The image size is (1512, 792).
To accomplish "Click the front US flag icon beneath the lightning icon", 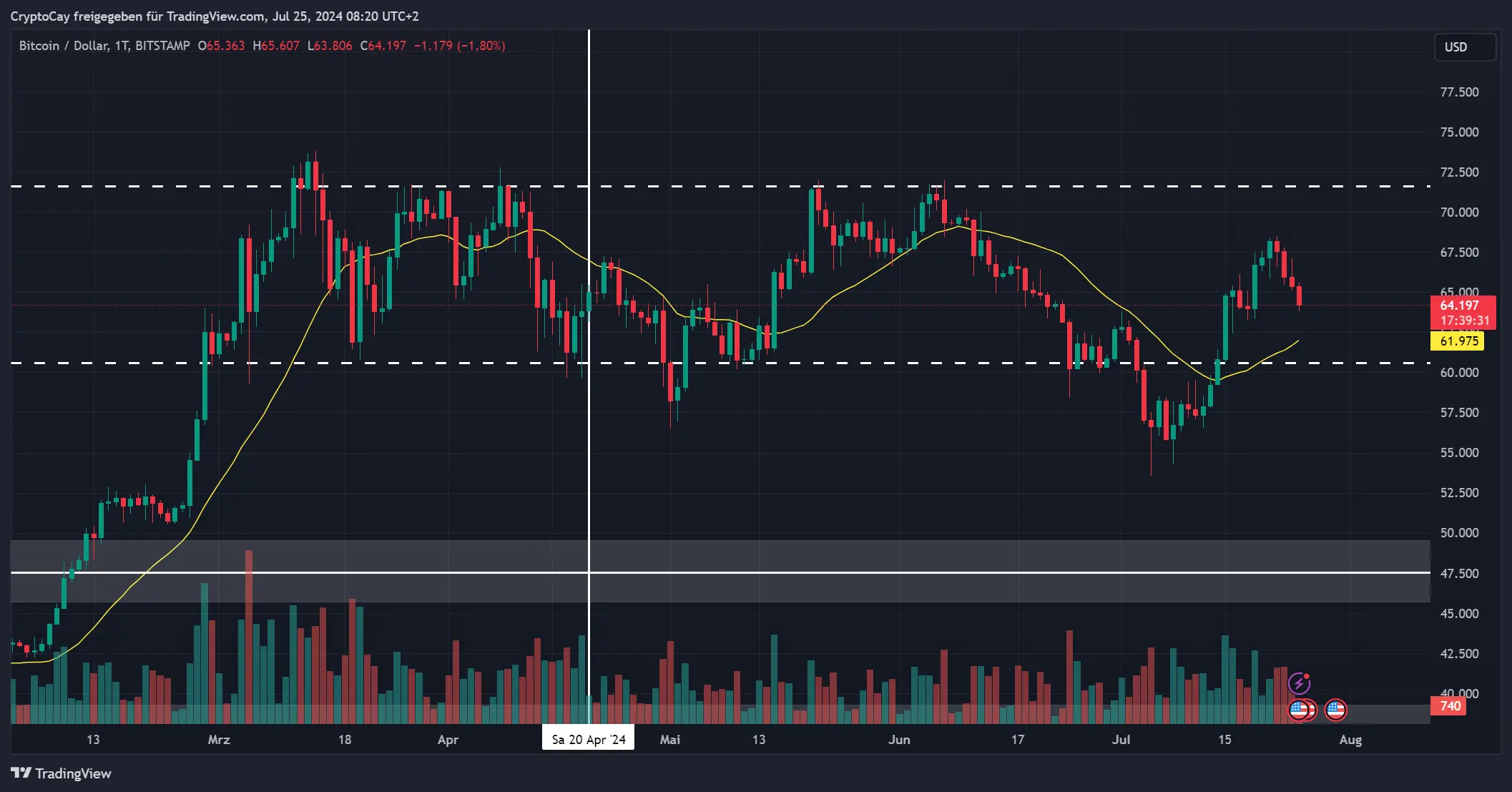I will (x=1298, y=710).
